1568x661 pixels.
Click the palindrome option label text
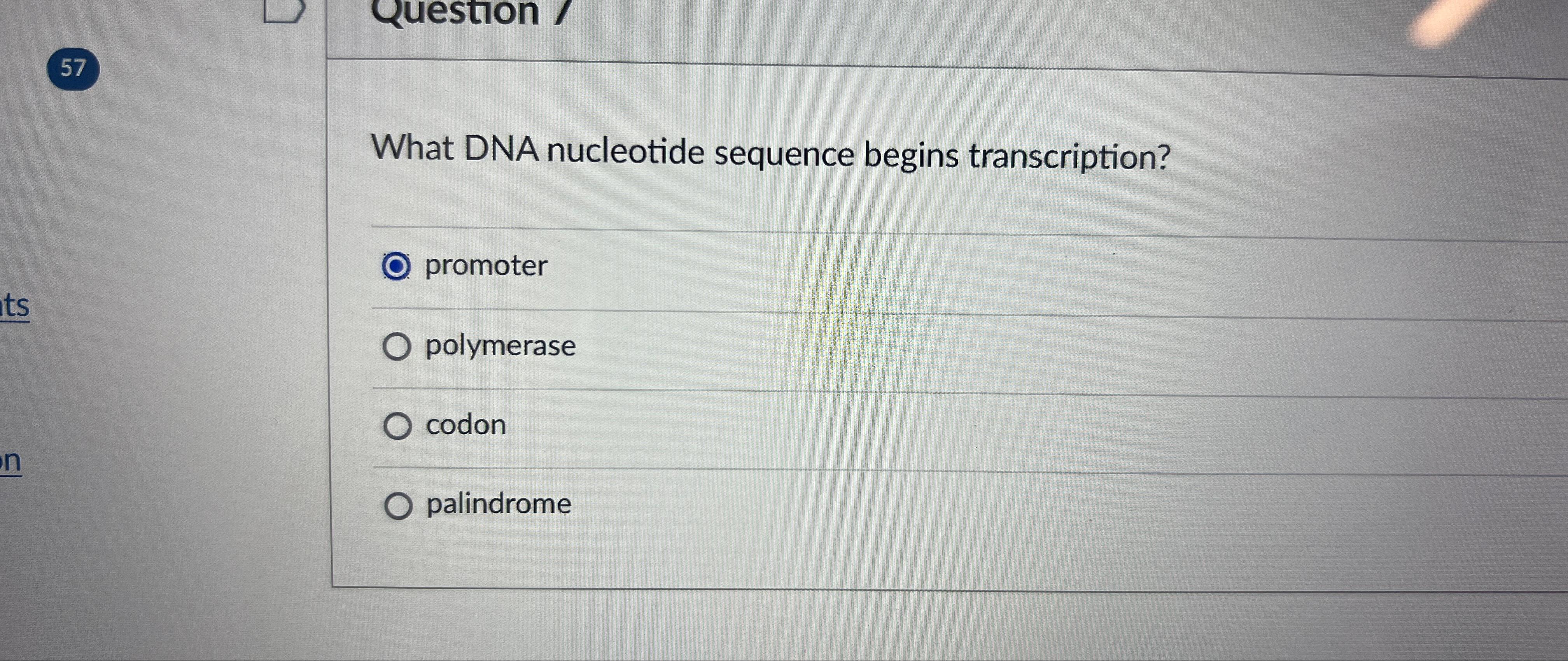tap(497, 505)
